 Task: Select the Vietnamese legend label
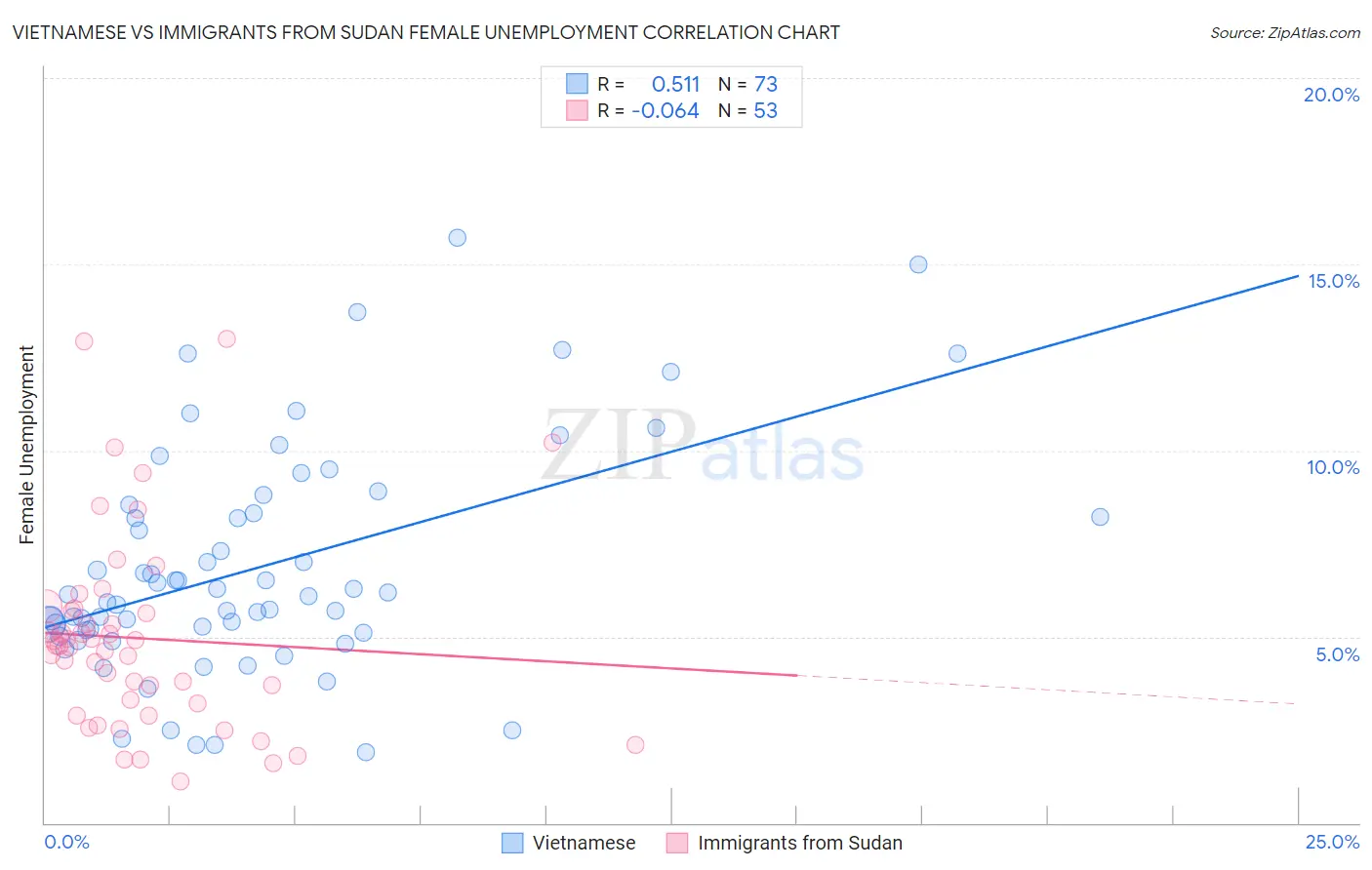(x=584, y=843)
